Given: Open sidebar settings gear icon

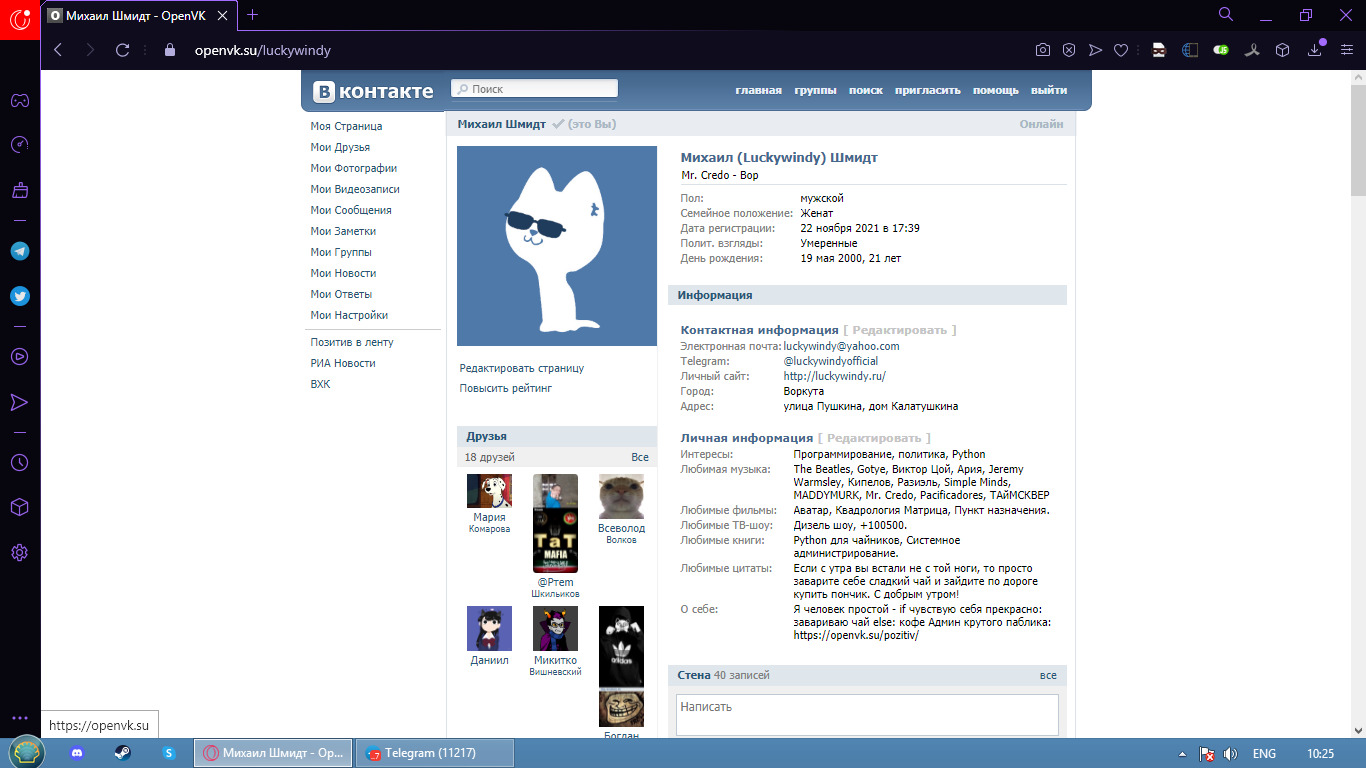Looking at the screenshot, I should [x=19, y=553].
